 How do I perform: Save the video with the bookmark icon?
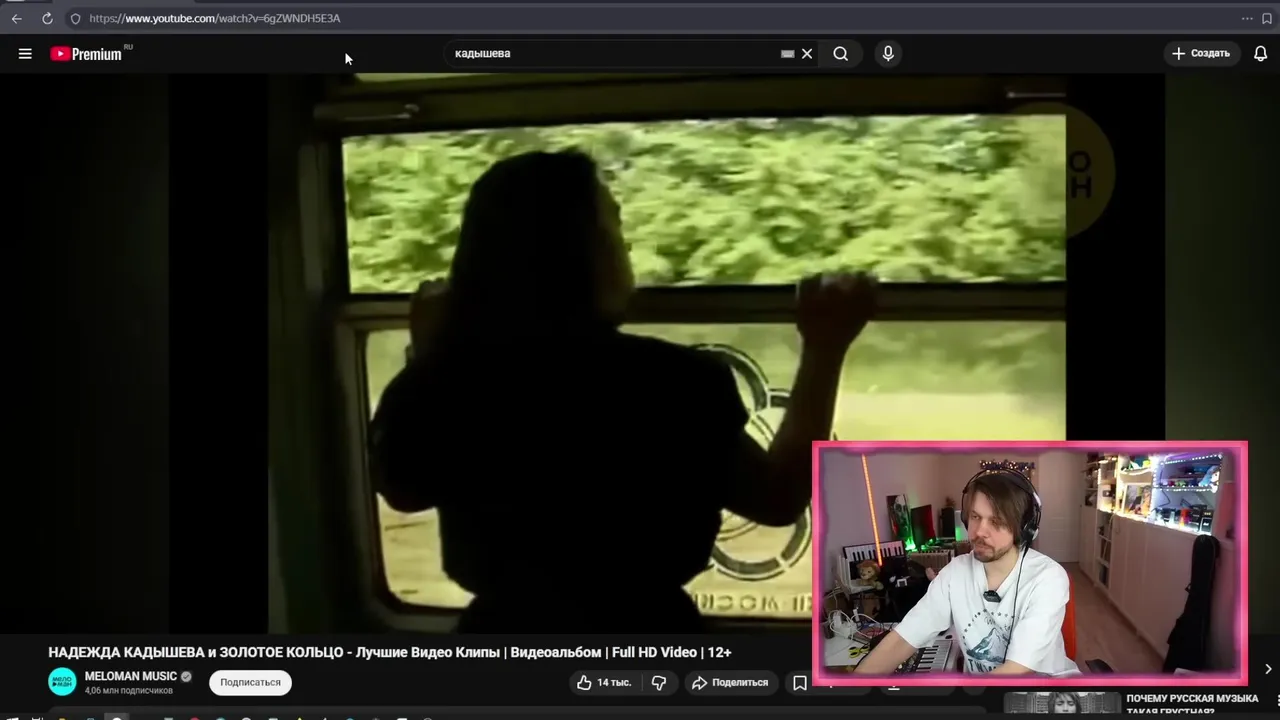tap(800, 682)
